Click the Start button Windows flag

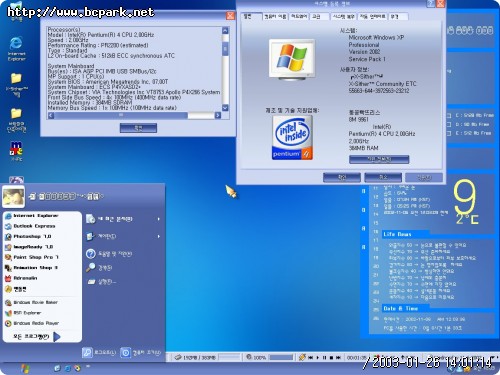click(x=25, y=368)
